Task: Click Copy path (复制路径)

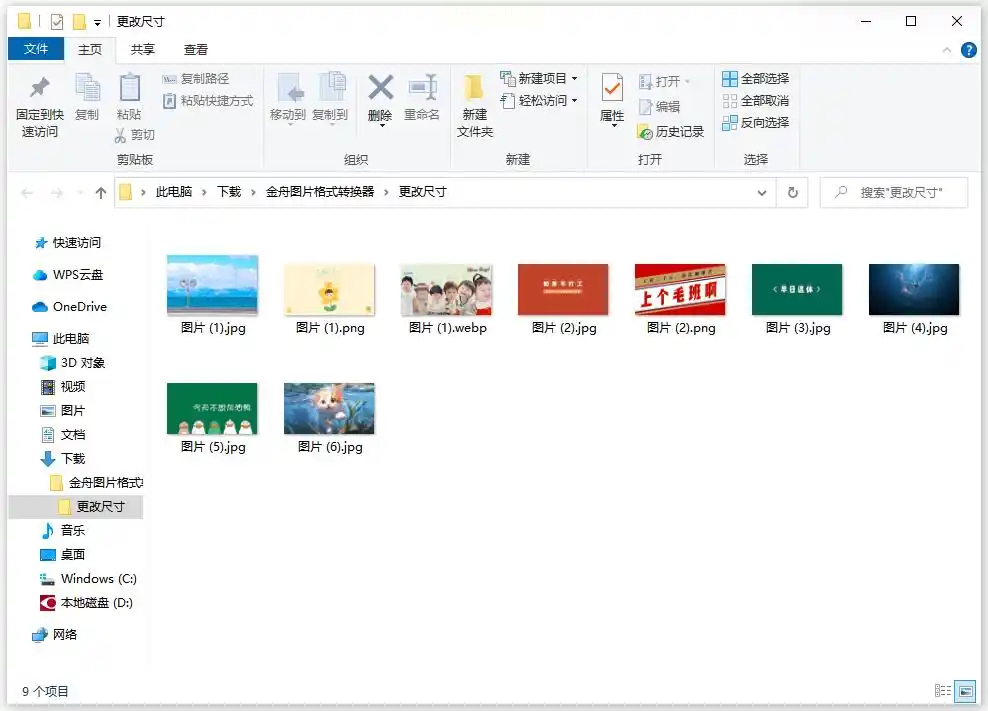Action: 196,79
